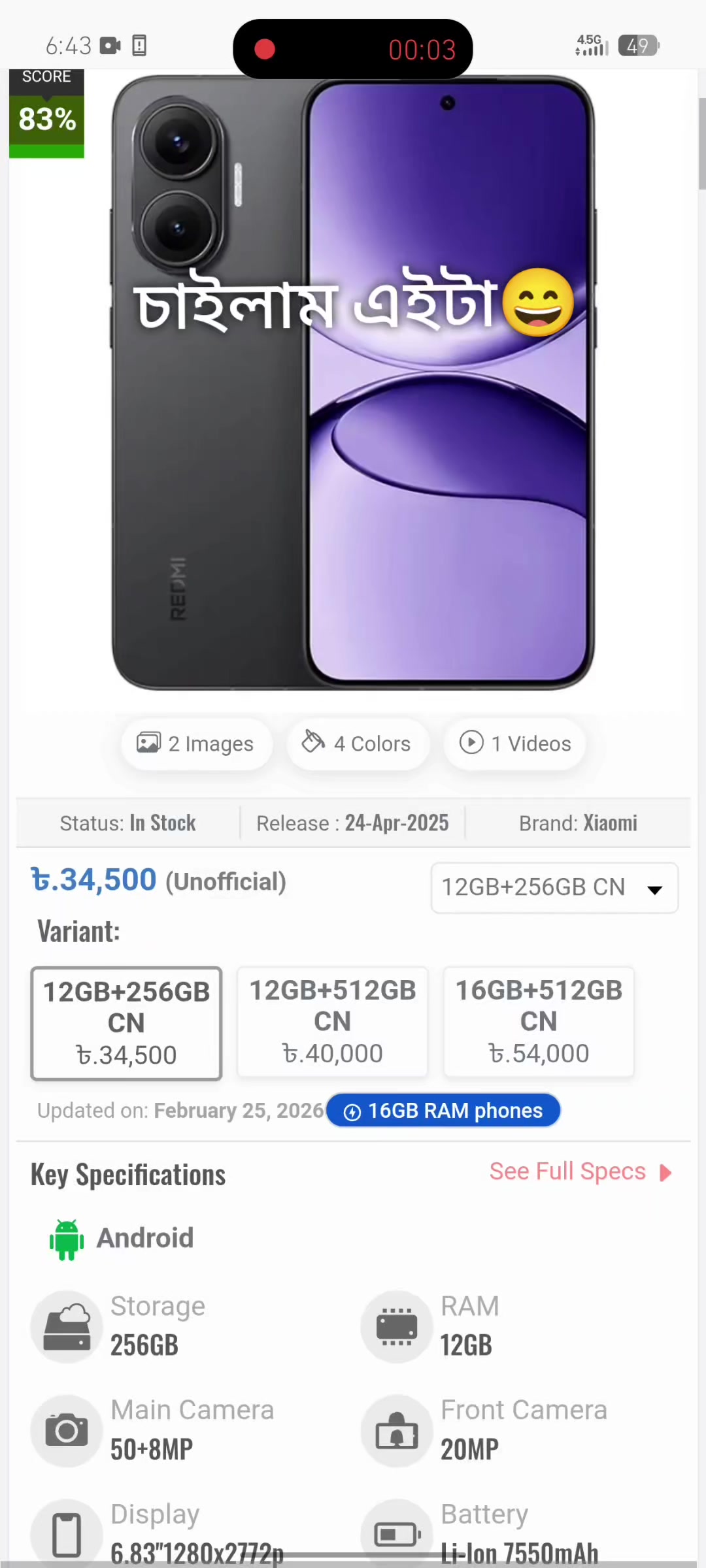Open See Full Specs link
706x1568 pixels.
click(x=567, y=1171)
